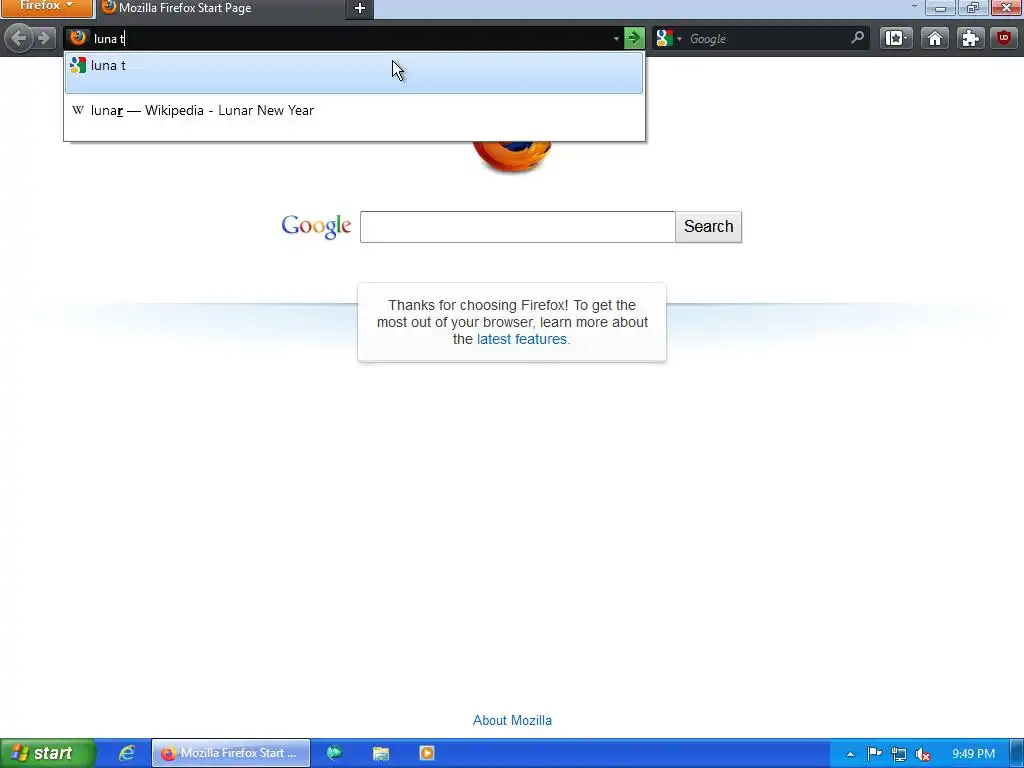
Task: Click the 9:49 PM clock
Action: point(973,754)
